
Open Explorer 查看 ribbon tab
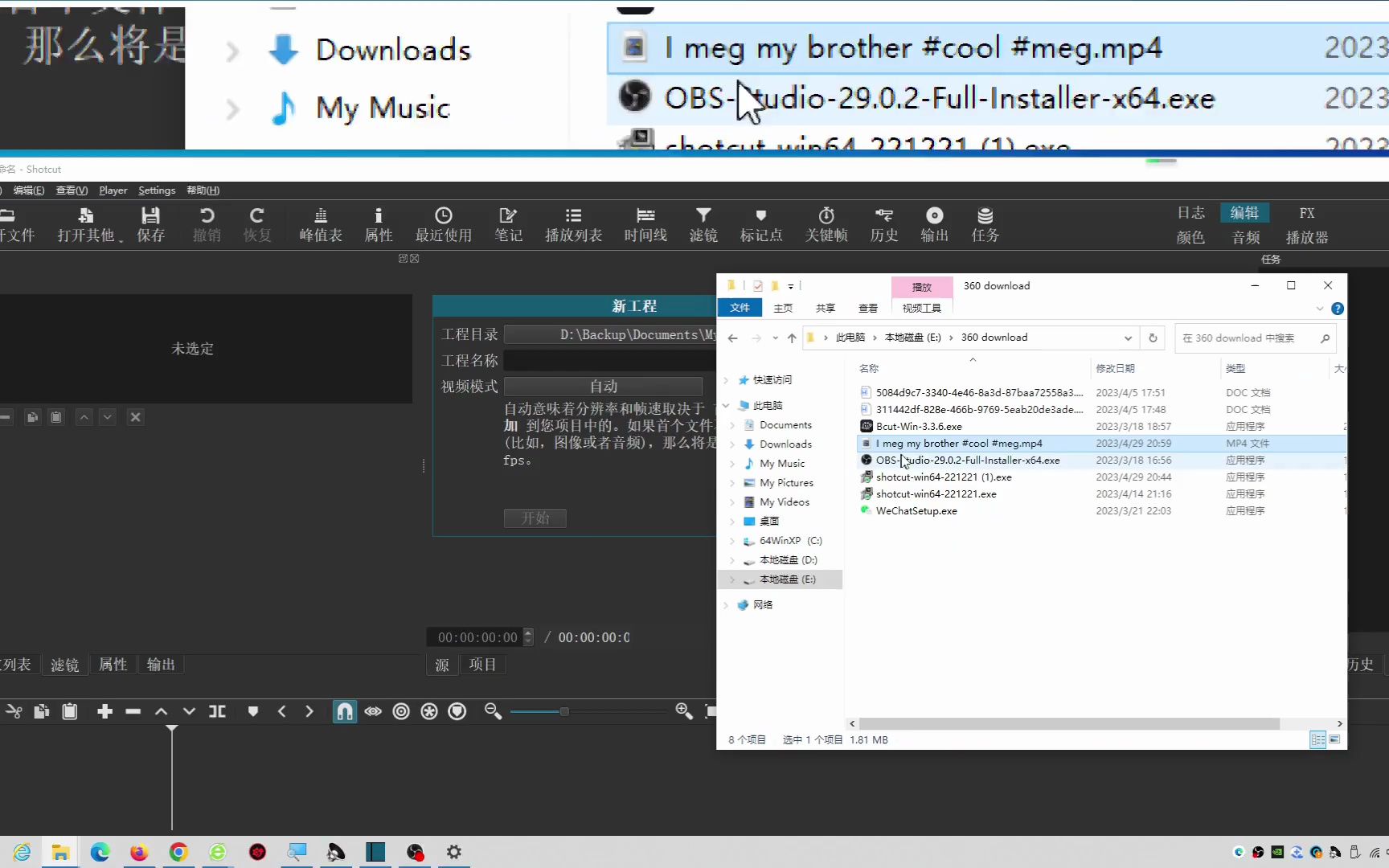point(868,308)
